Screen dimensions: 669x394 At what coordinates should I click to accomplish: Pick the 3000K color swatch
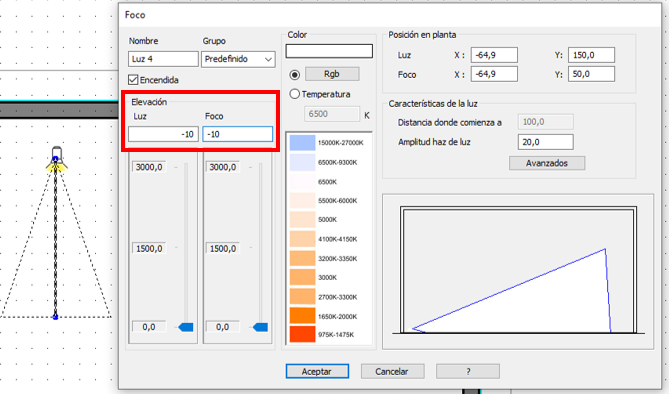(x=303, y=277)
